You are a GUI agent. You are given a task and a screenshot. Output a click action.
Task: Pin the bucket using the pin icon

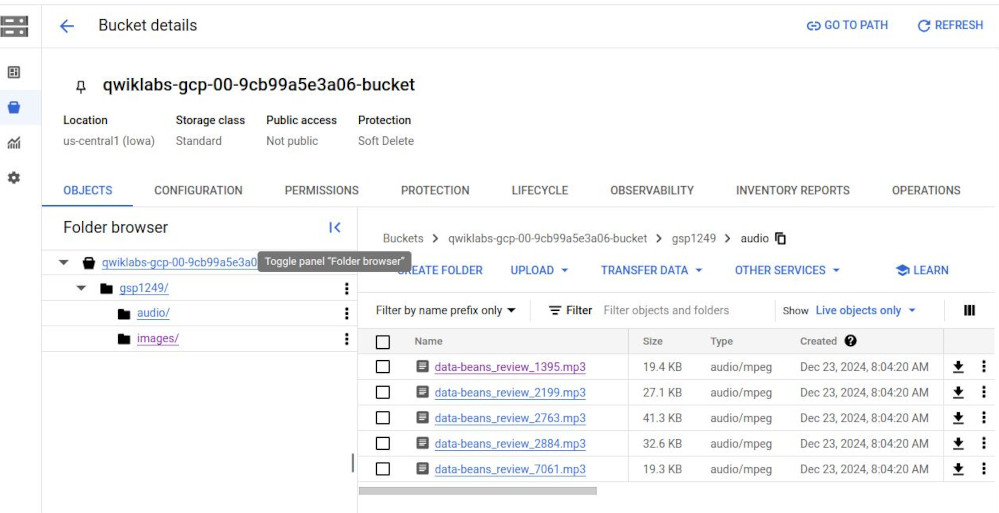point(80,87)
